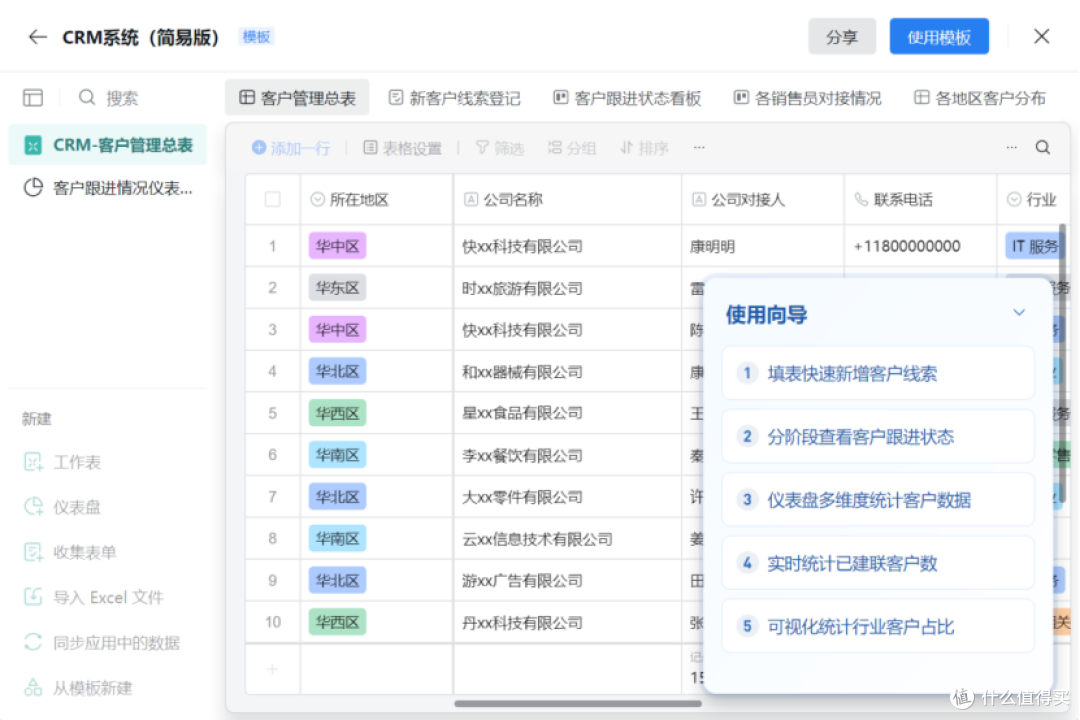Click the plus icon to add new row

273,669
